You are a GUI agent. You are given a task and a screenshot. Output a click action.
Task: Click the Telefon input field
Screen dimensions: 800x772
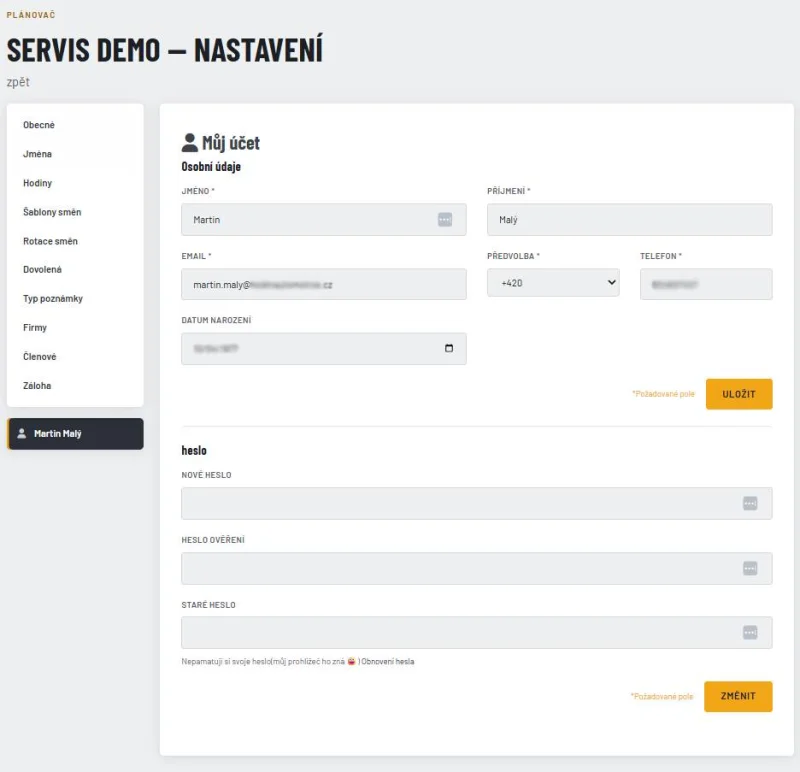tap(706, 284)
